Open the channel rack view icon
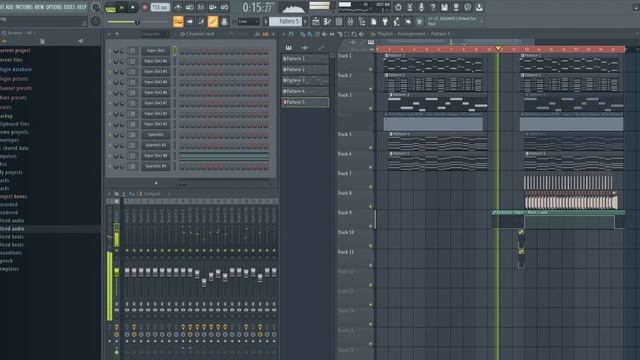The height and width of the screenshot is (360, 640). tap(338, 21)
